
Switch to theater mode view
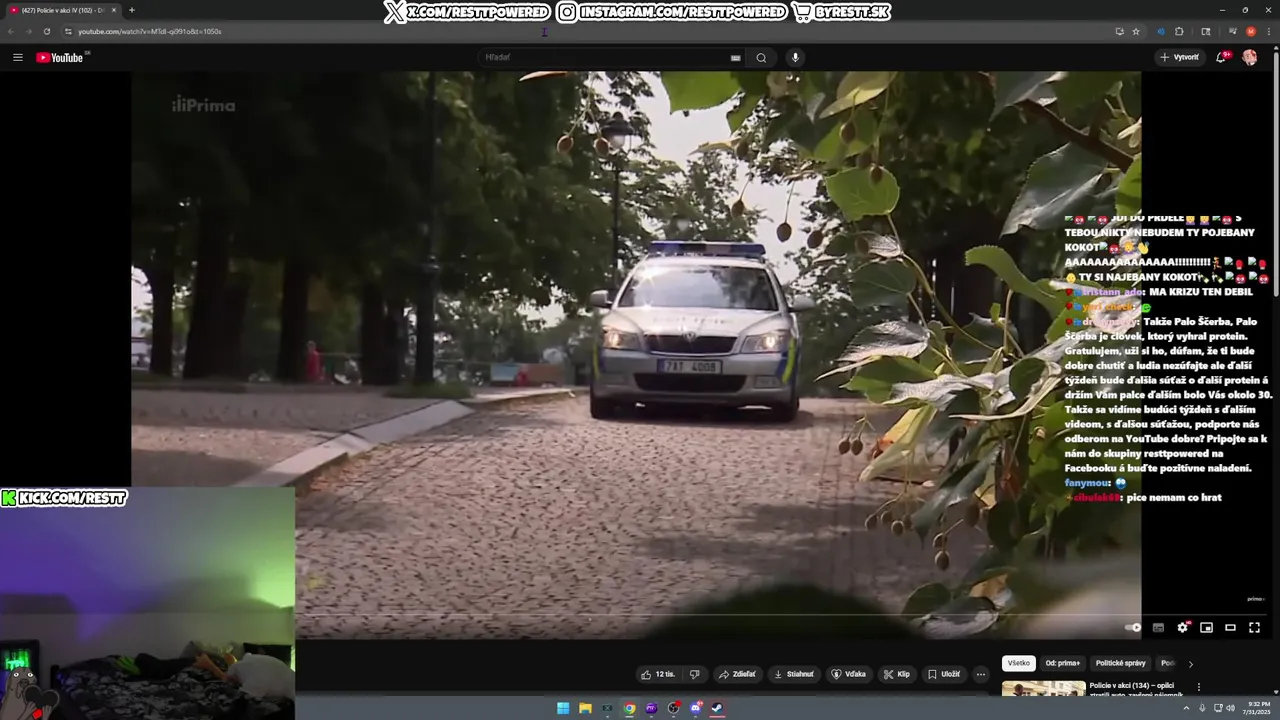[1231, 627]
